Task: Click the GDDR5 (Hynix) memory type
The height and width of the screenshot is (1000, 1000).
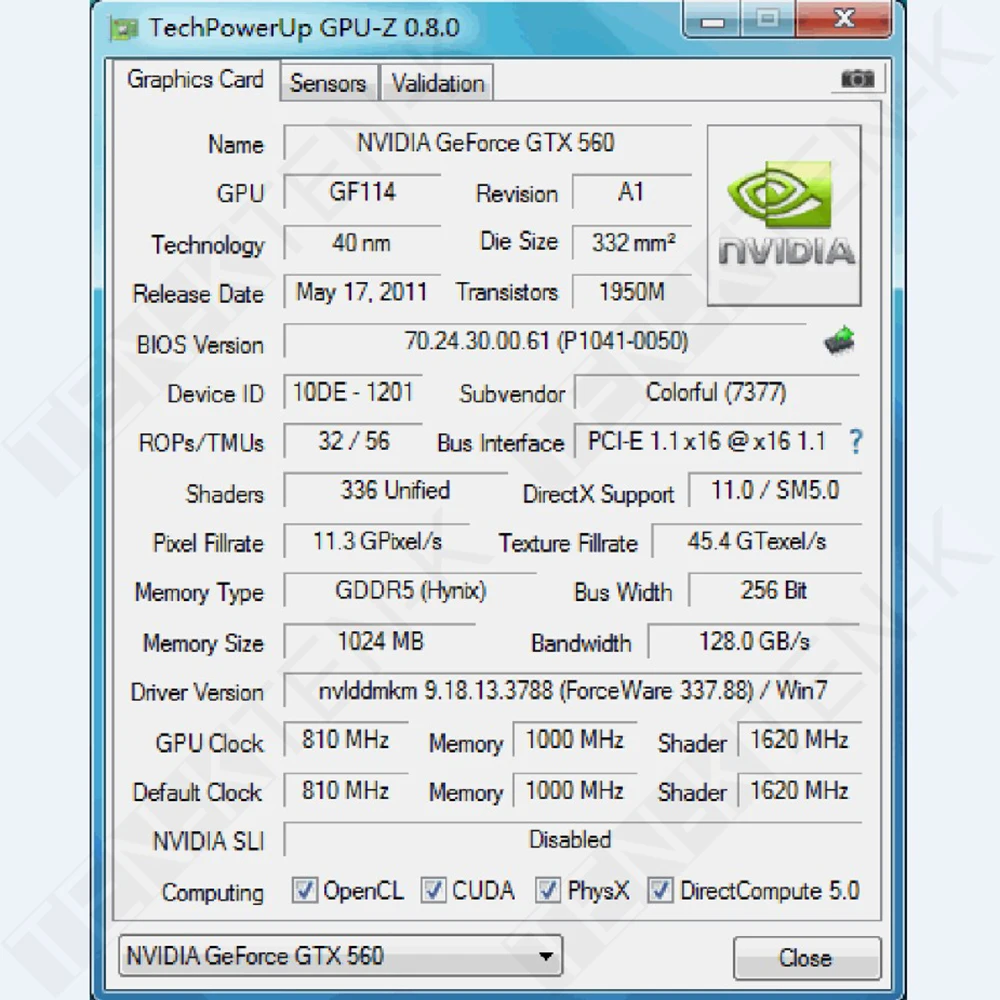Action: (410, 591)
